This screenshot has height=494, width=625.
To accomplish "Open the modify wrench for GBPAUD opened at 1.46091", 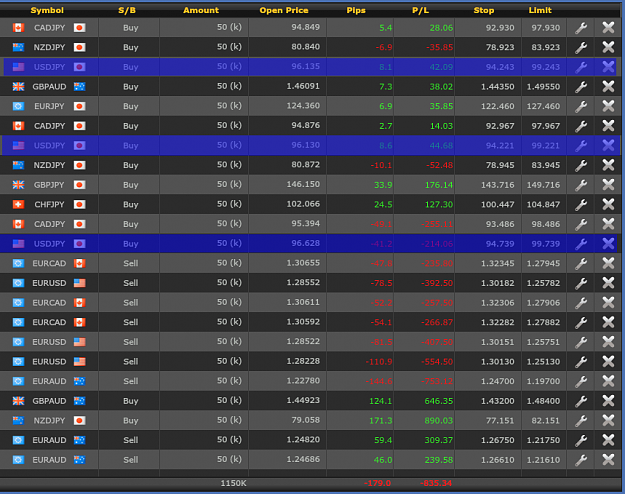I will (x=581, y=87).
